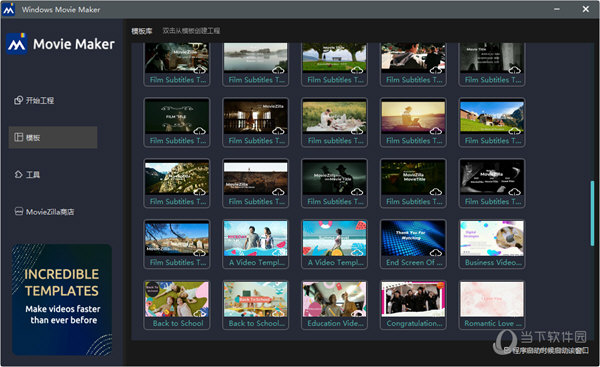
Task: Close the Windows Movie Maker window
Action: tap(585, 9)
